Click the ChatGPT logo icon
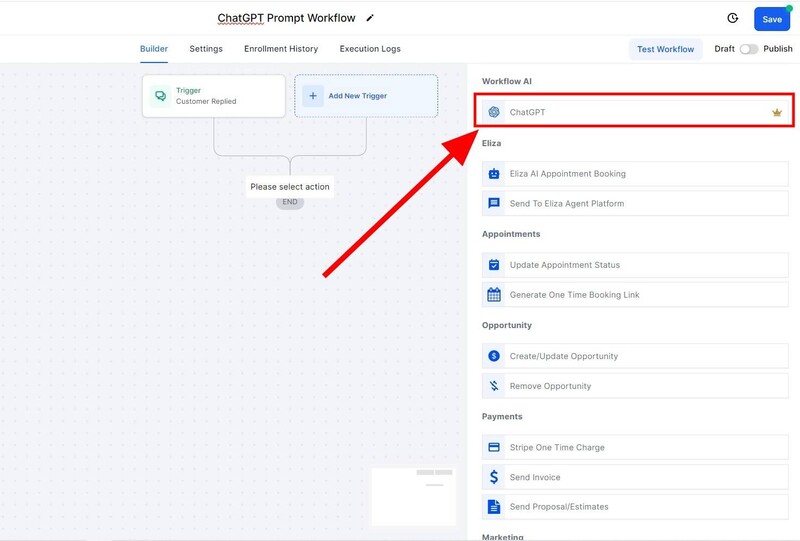800x541 pixels. coord(494,112)
